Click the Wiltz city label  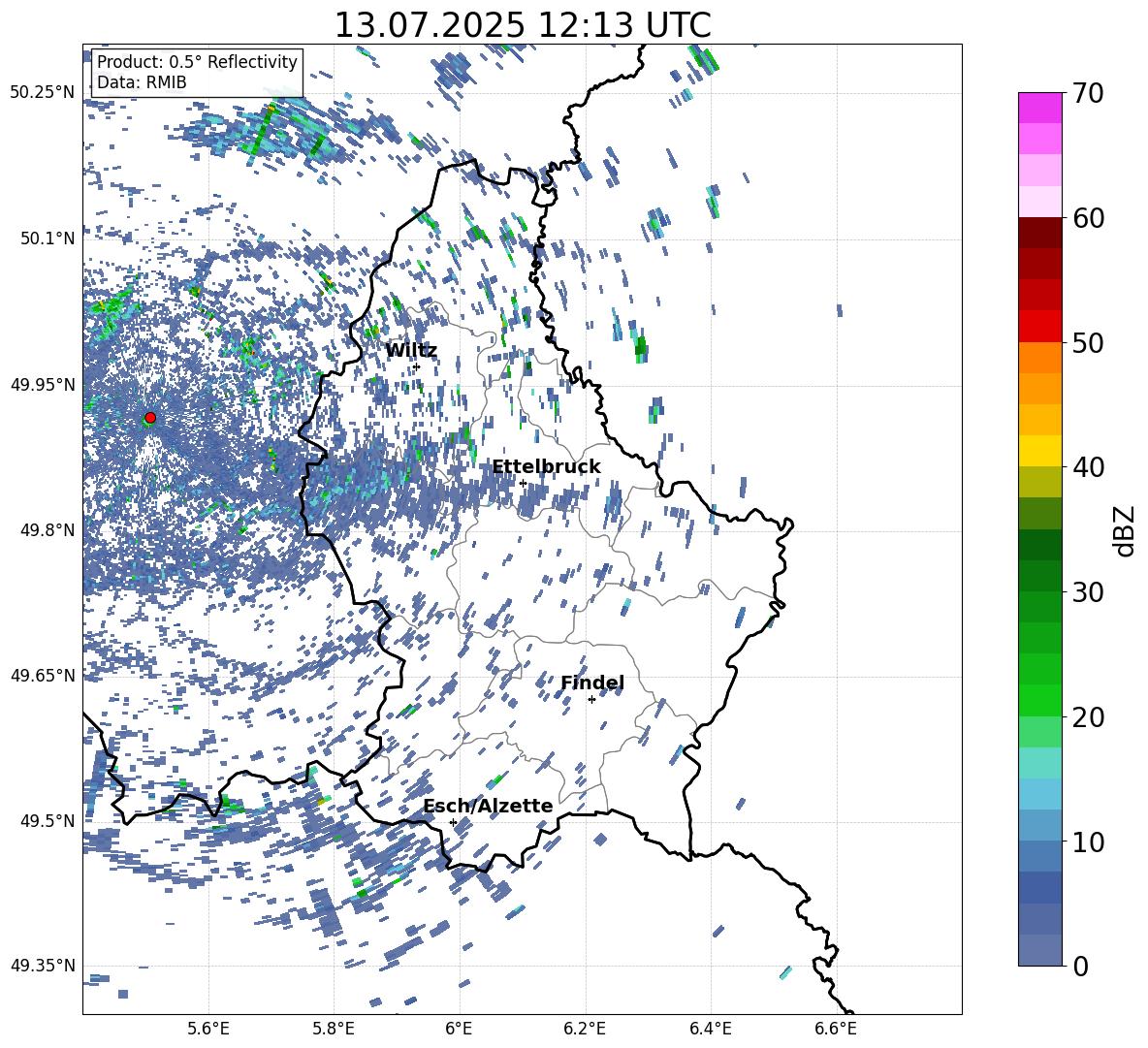411,351
